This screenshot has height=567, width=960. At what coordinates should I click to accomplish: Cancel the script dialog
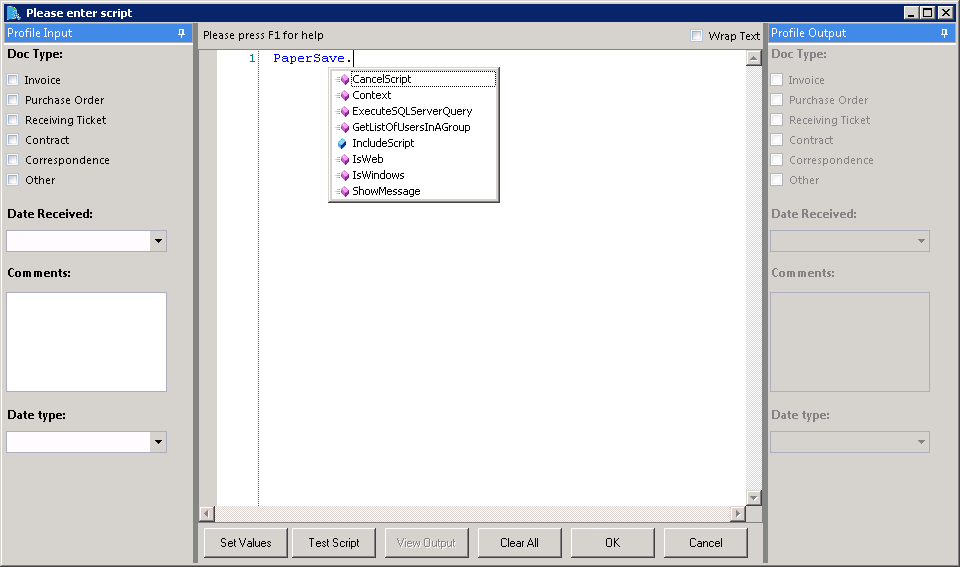click(x=705, y=543)
